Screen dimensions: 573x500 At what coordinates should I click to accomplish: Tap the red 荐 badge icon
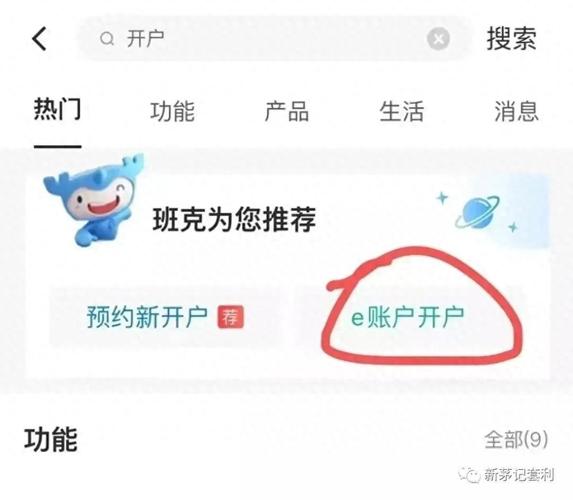coord(231,317)
